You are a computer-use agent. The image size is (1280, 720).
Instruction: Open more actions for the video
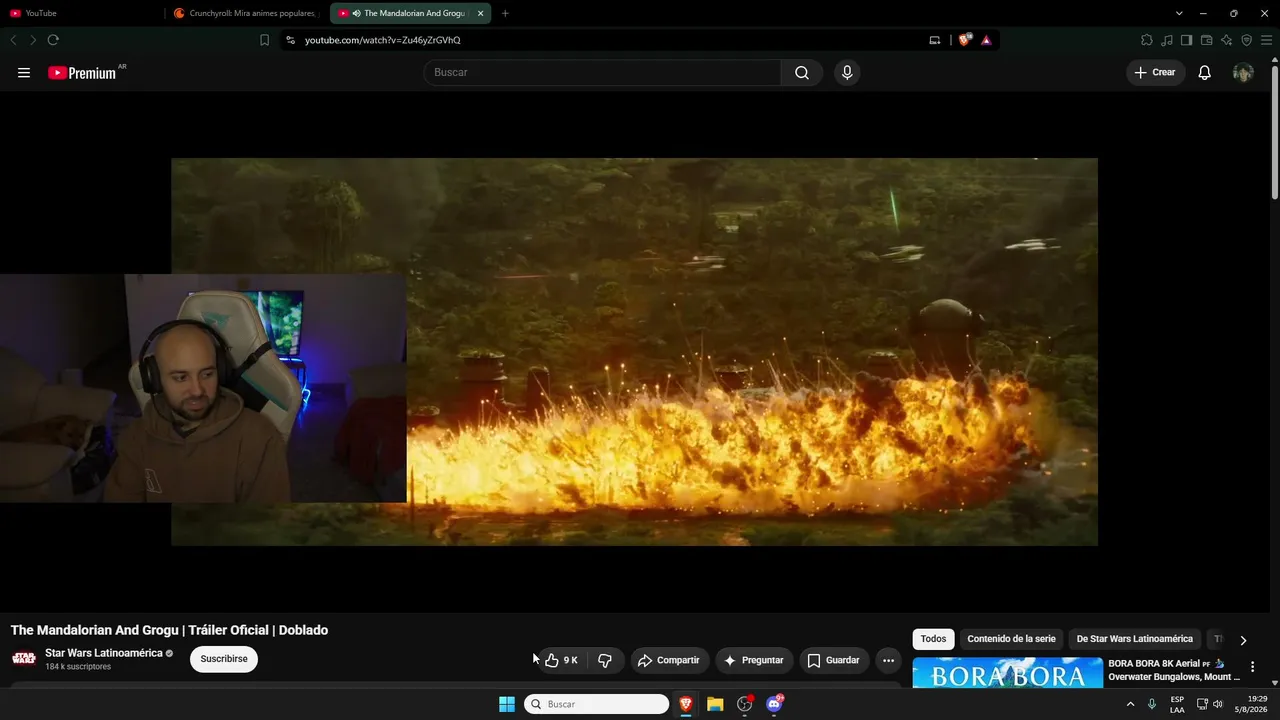pyautogui.click(x=888, y=660)
